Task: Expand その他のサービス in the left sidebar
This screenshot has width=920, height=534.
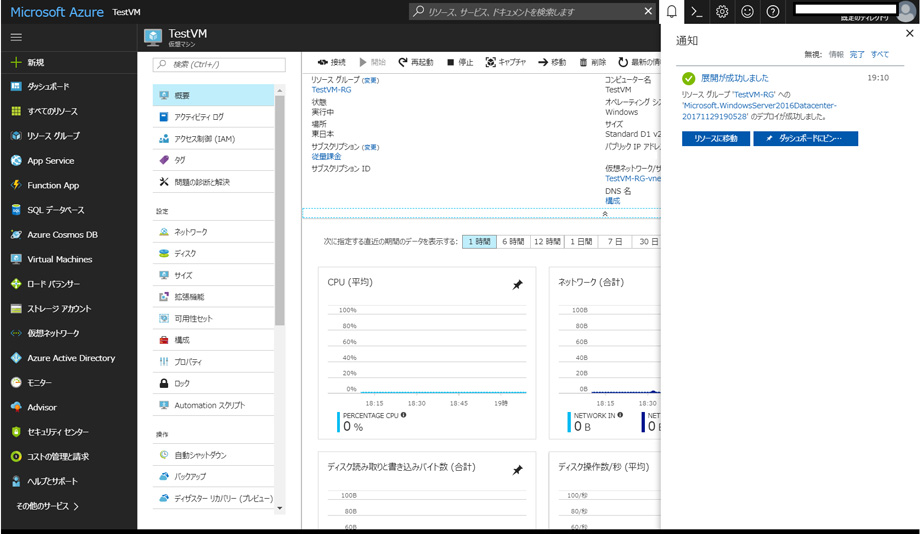Action: [47, 506]
